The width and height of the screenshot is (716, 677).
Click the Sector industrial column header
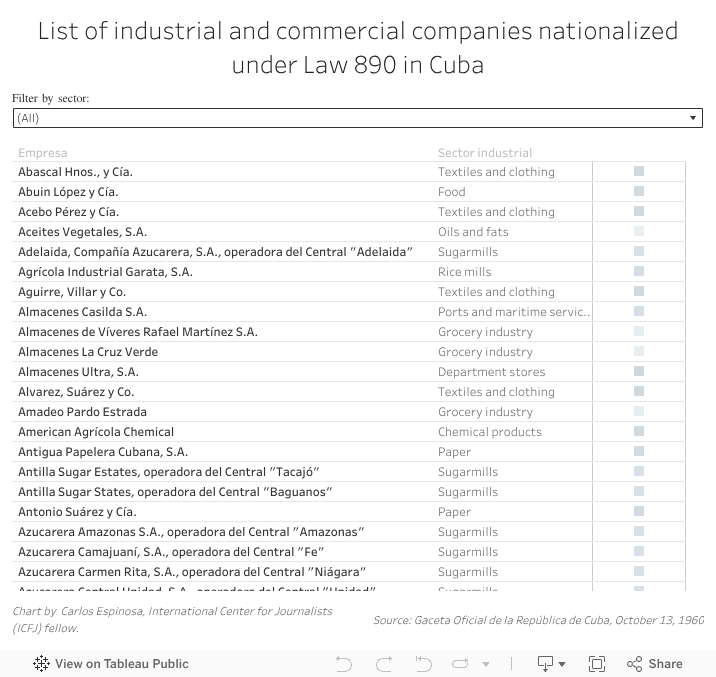click(x=485, y=153)
